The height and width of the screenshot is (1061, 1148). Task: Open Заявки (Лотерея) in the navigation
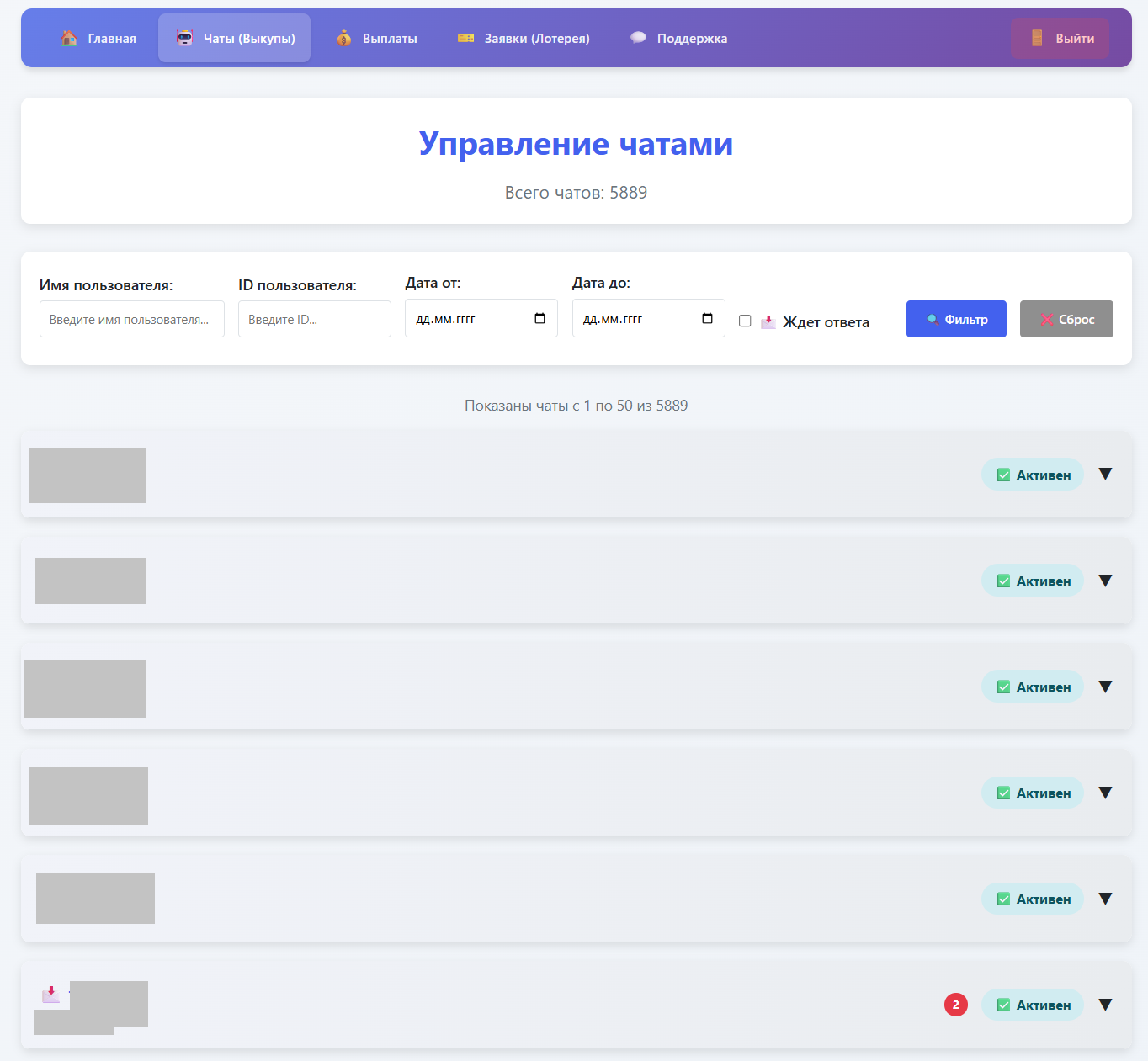(x=524, y=38)
